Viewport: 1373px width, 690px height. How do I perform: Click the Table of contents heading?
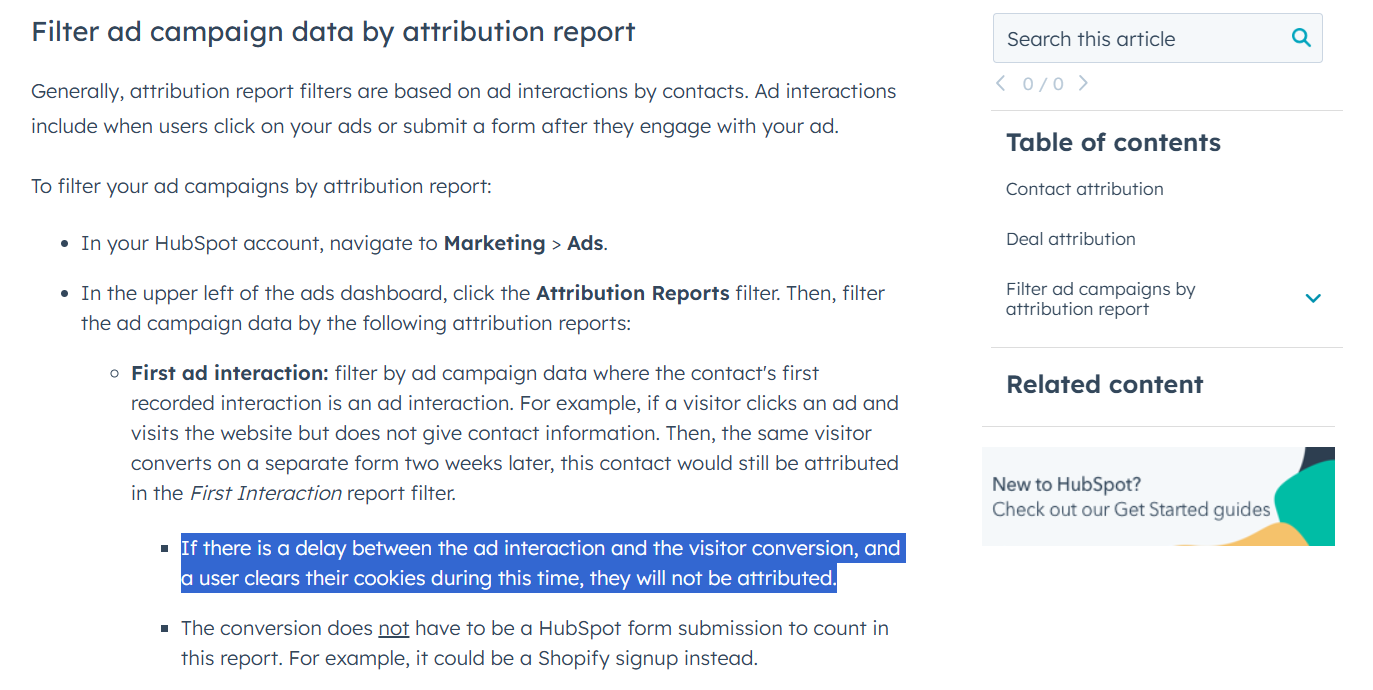point(1113,142)
